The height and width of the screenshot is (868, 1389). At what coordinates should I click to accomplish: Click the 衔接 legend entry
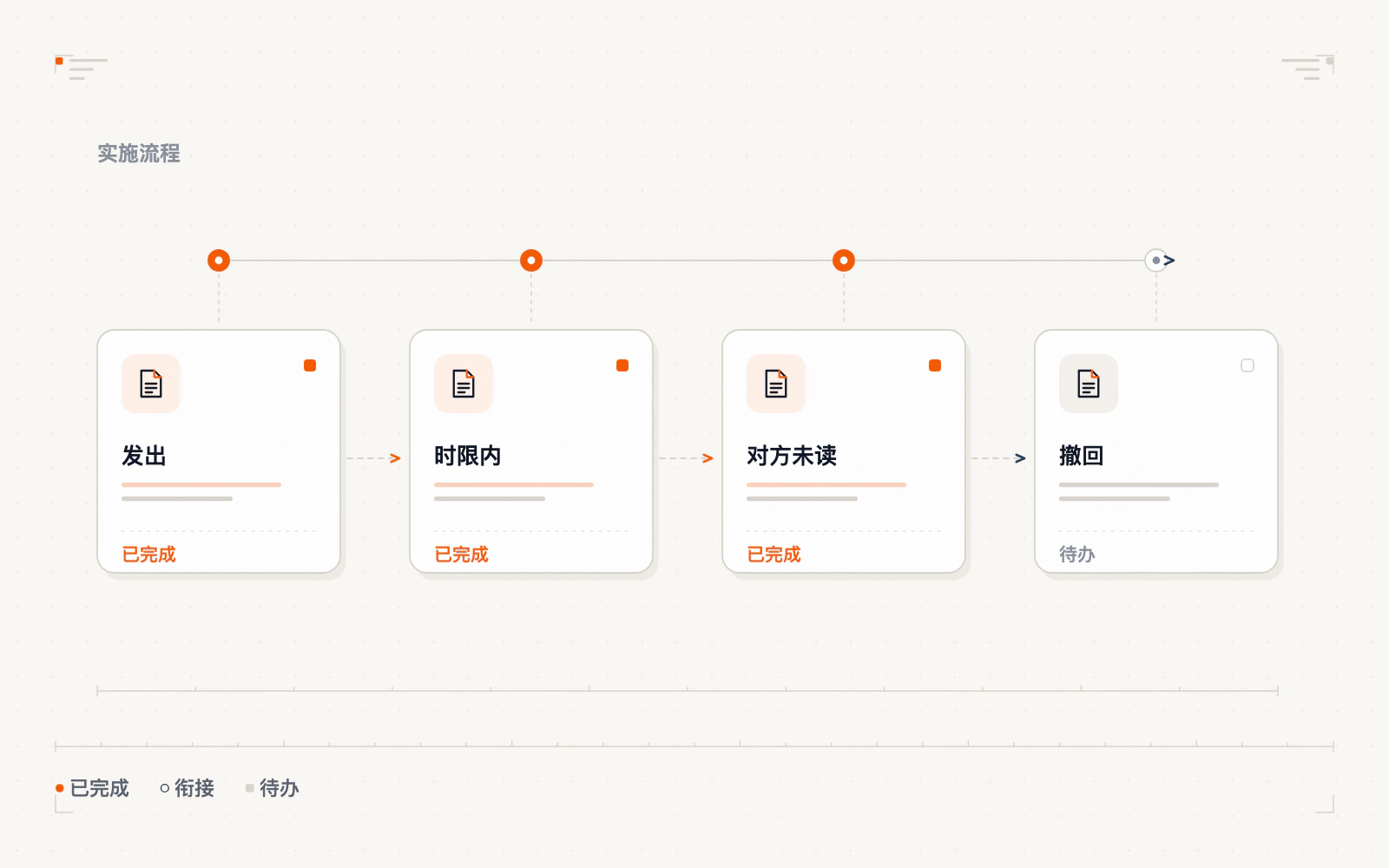pyautogui.click(x=188, y=788)
